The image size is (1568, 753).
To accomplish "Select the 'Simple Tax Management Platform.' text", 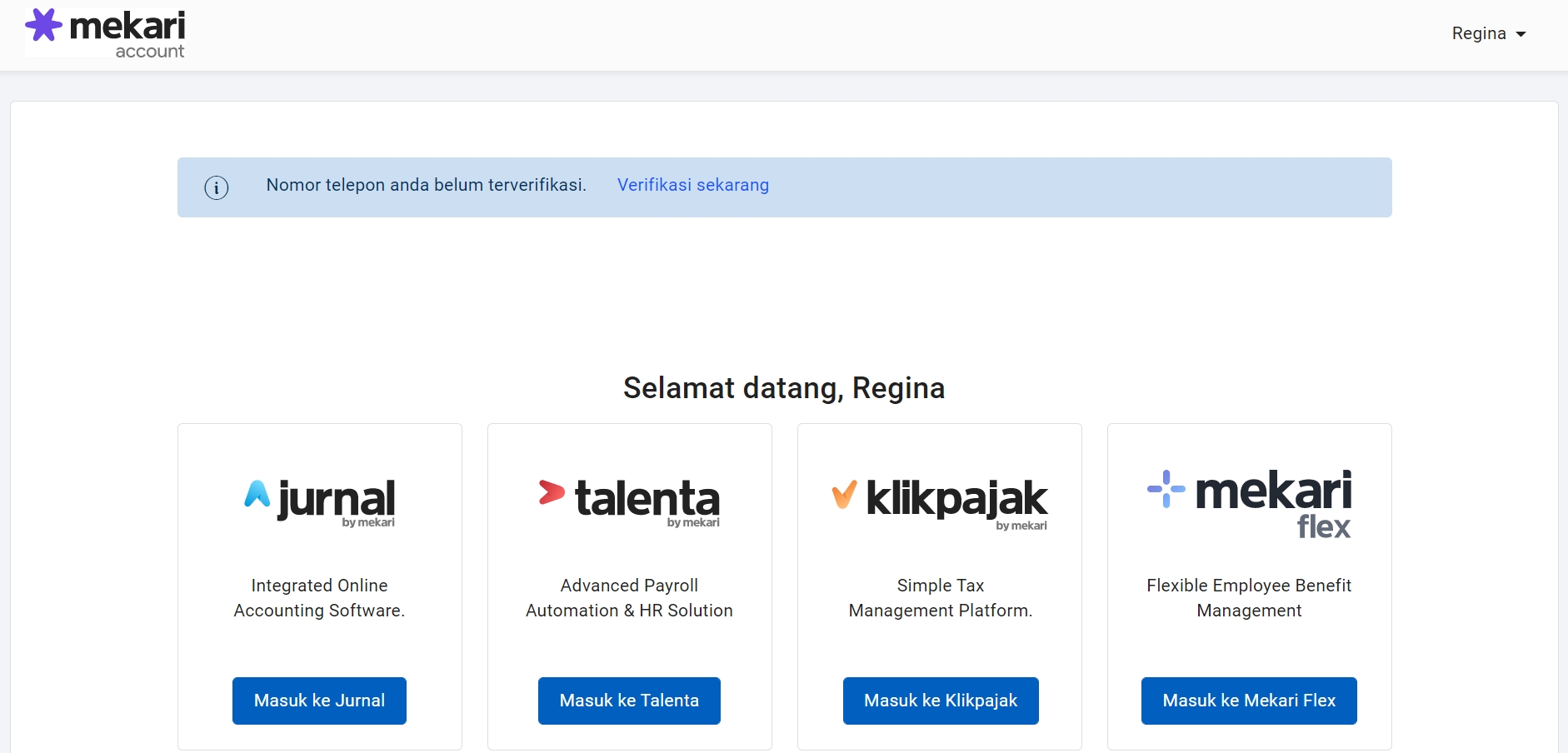I will pos(941,598).
